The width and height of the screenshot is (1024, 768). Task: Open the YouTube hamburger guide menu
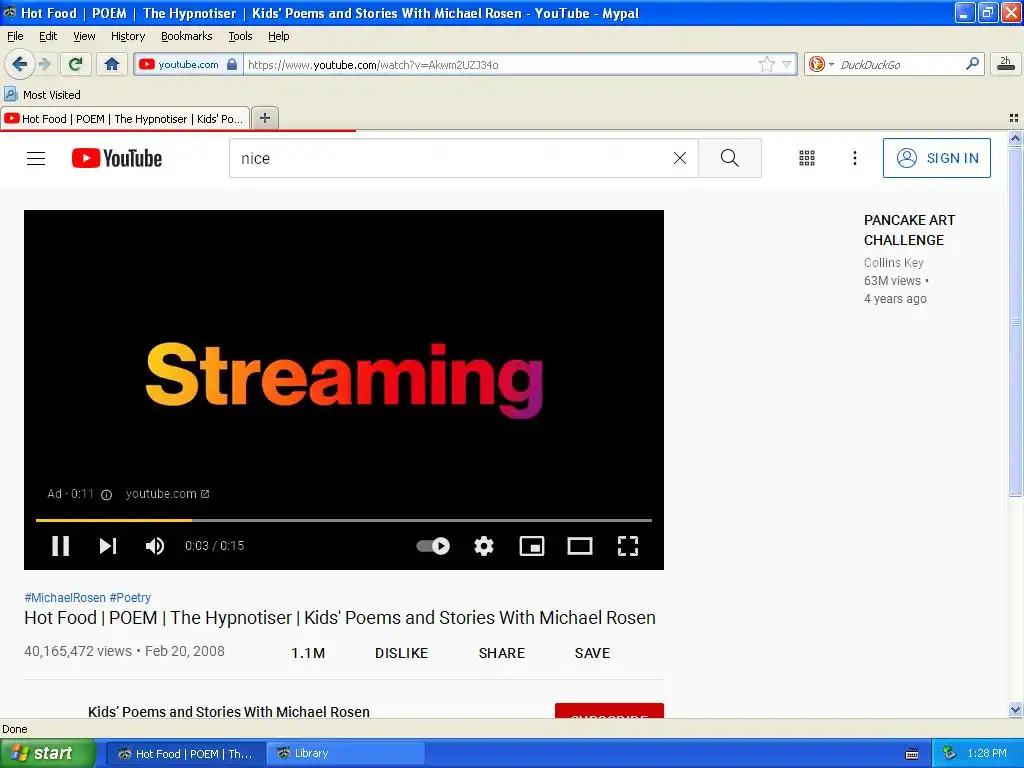click(x=36, y=158)
